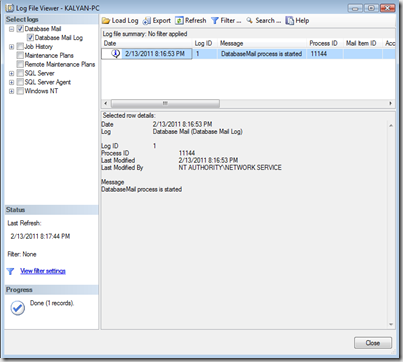
Task: Select the Job History tree label
Action: 39,47
